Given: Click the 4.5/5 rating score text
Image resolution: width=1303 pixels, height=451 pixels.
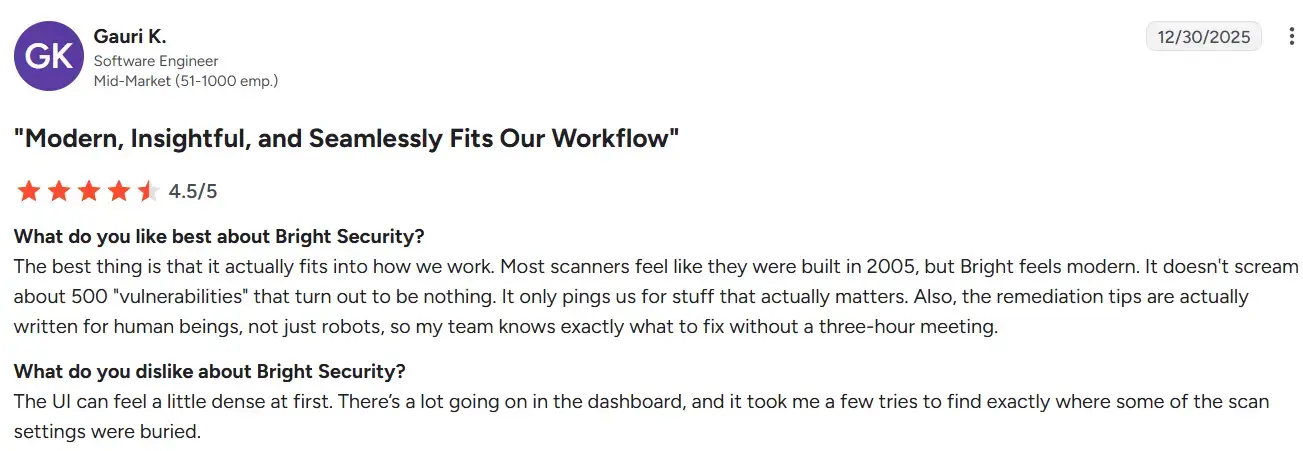Looking at the screenshot, I should coord(193,191).
